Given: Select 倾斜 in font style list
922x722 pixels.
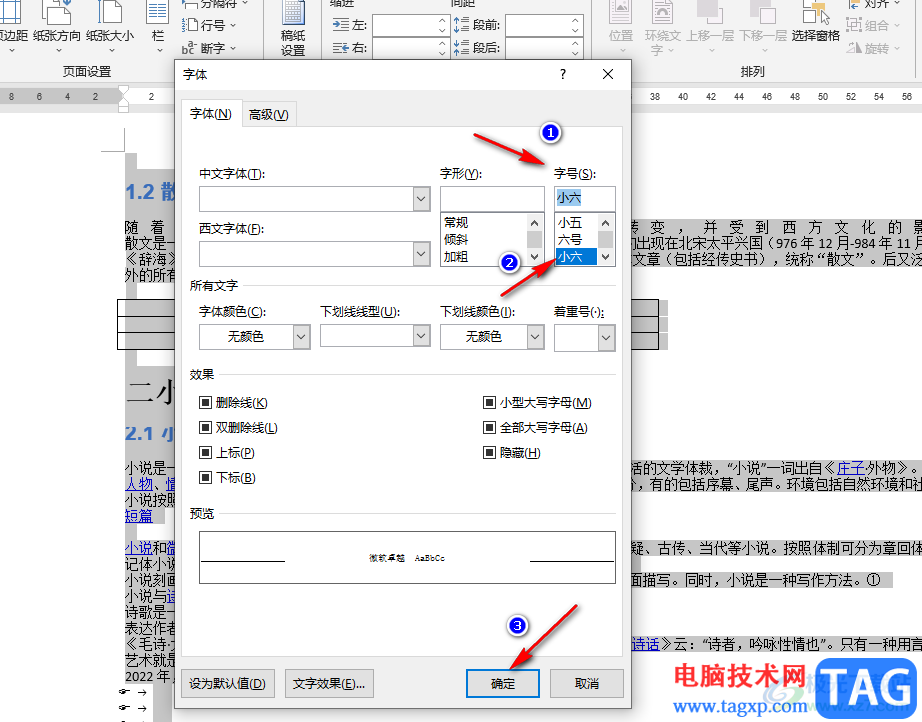Looking at the screenshot, I should [456, 239].
